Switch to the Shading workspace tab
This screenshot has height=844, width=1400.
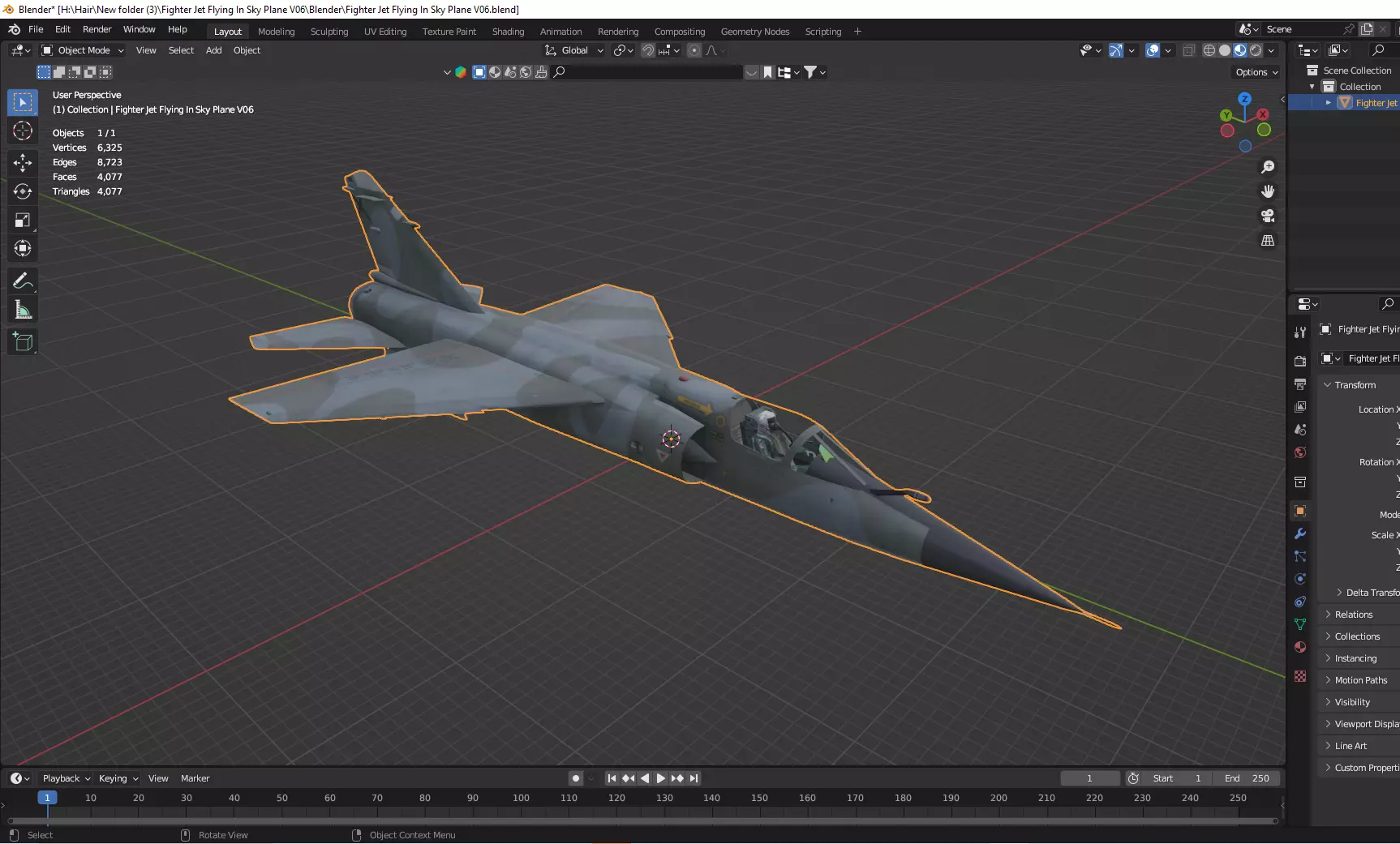(x=508, y=32)
